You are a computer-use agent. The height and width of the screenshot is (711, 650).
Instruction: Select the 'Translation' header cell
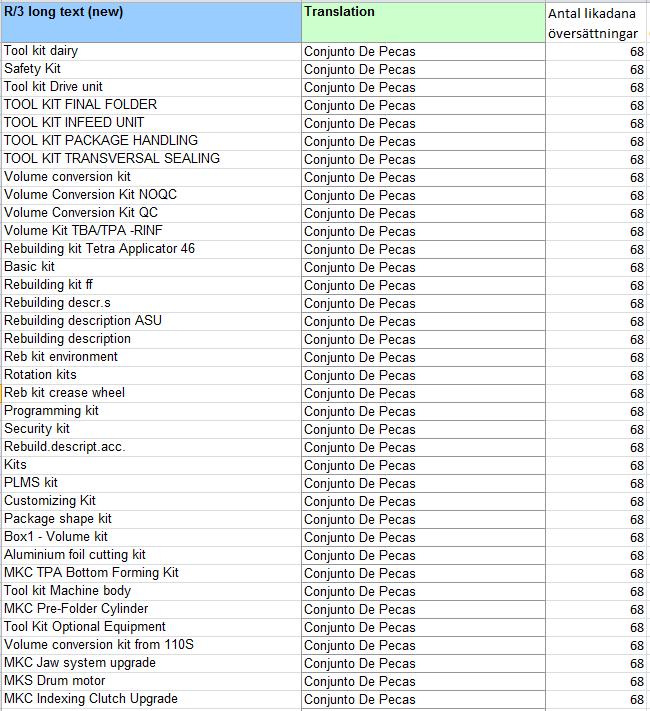[423, 23]
